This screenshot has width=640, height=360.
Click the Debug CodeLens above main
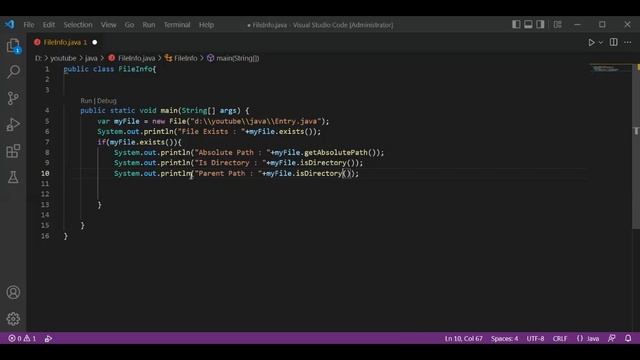pyautogui.click(x=107, y=101)
